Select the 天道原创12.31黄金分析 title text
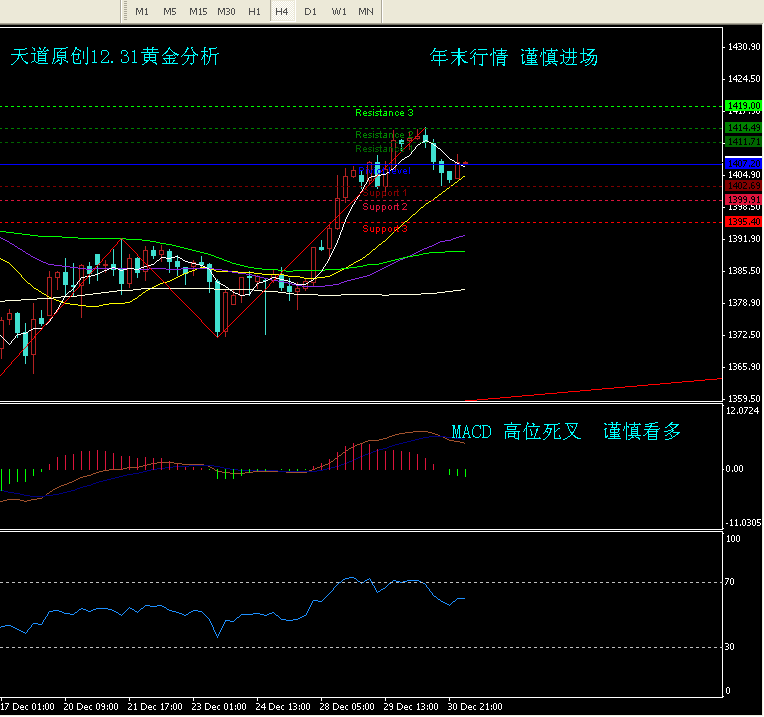This screenshot has width=764, height=717. [115, 58]
